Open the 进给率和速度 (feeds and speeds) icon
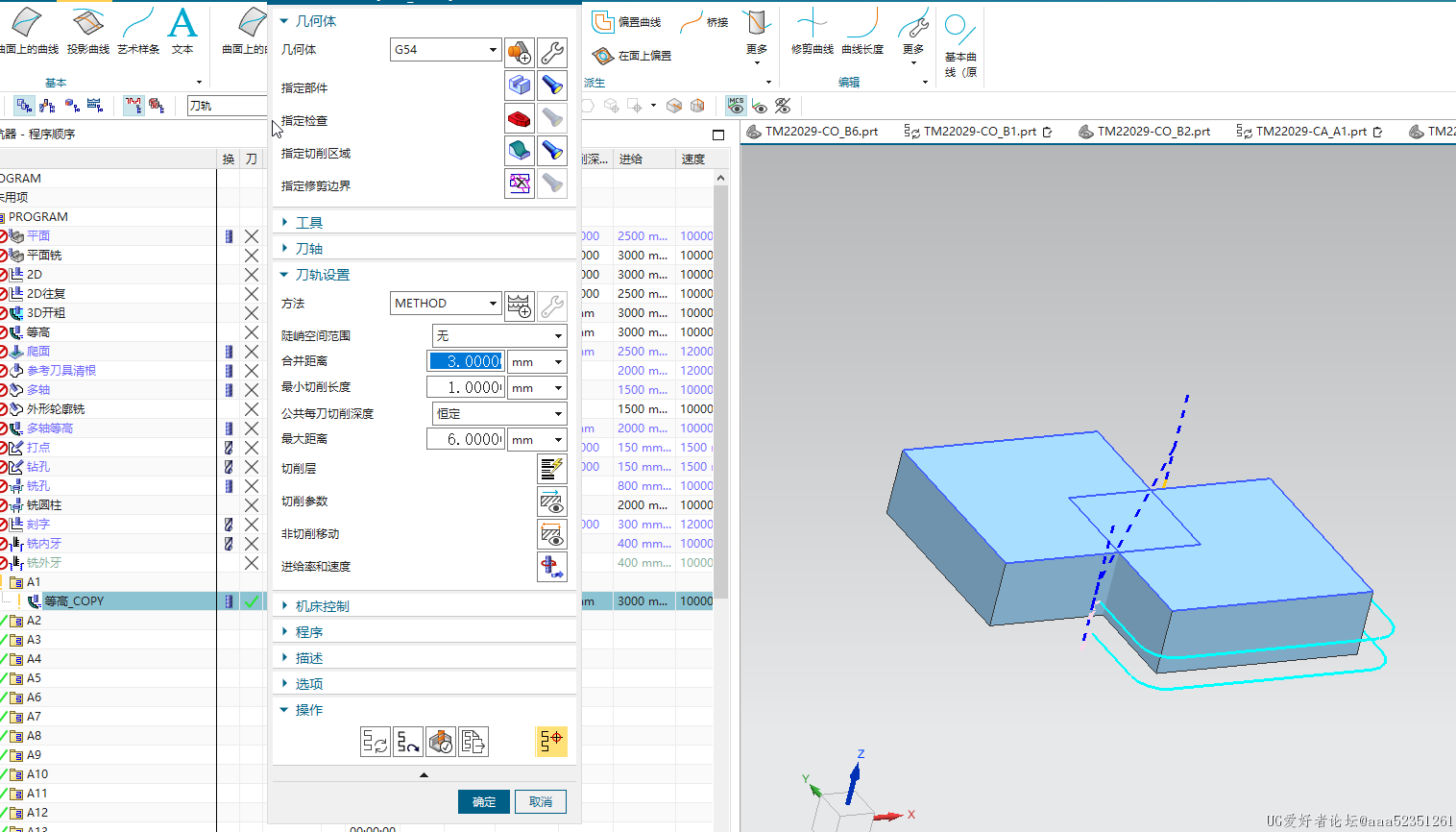This screenshot has height=832, width=1456. [551, 567]
